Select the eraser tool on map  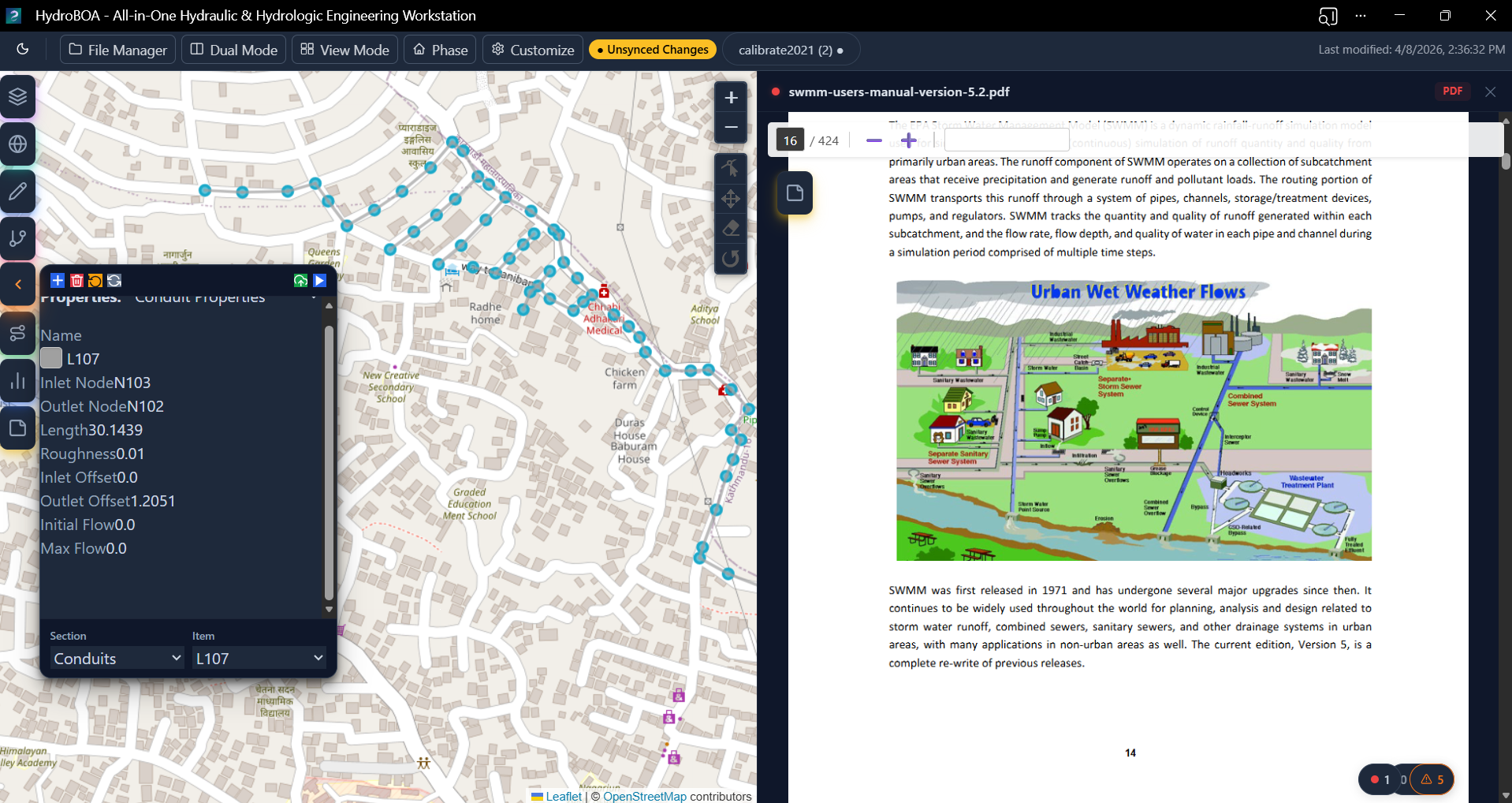(731, 229)
